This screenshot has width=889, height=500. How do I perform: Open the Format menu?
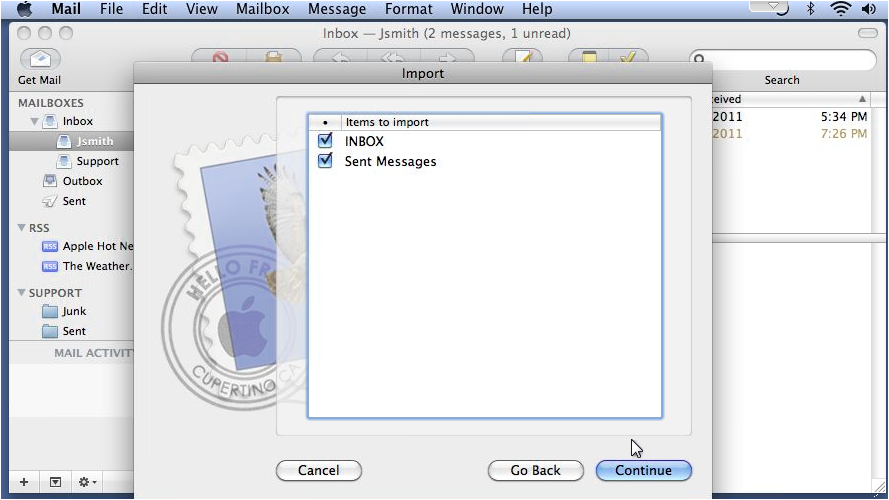click(x=408, y=9)
